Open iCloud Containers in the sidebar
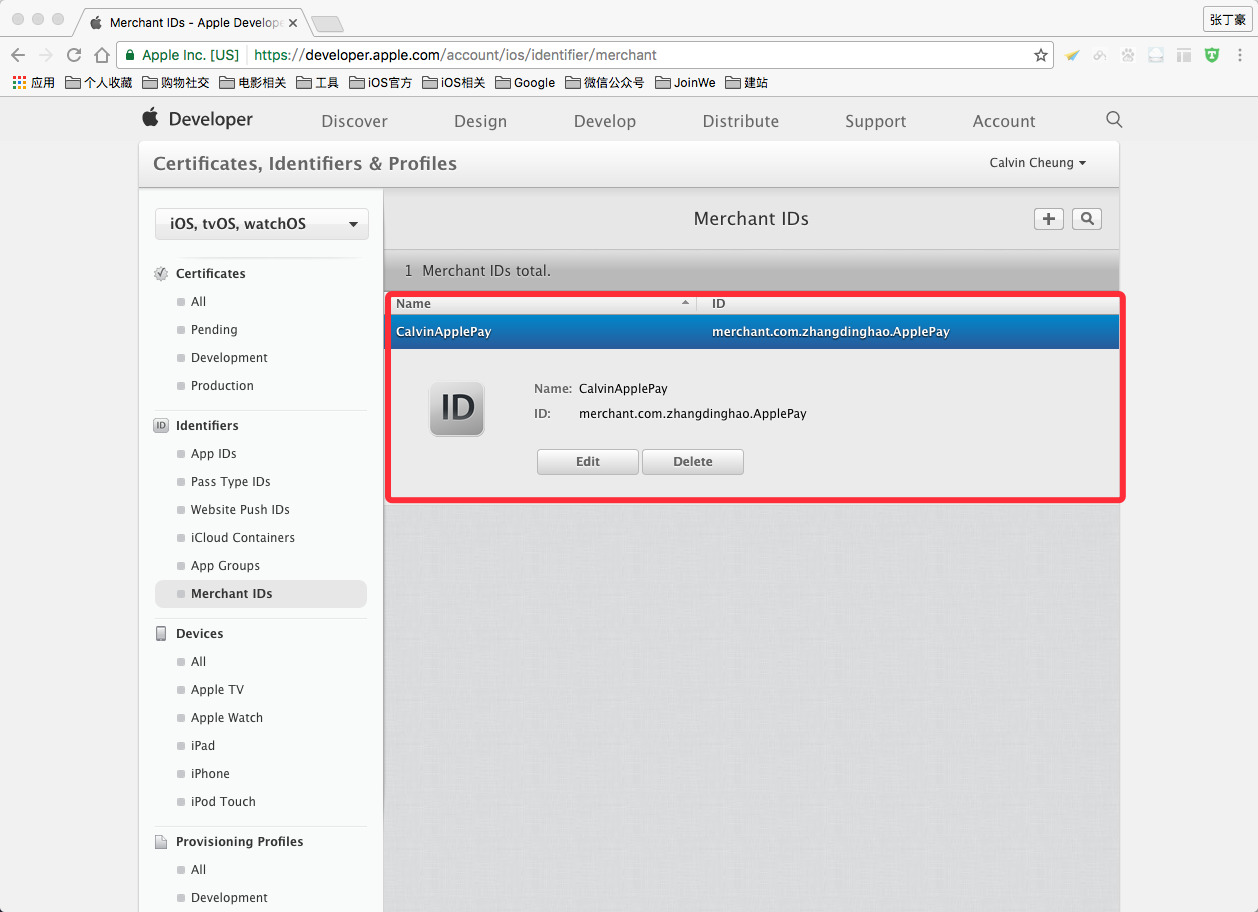The width and height of the screenshot is (1258, 912). [x=243, y=537]
